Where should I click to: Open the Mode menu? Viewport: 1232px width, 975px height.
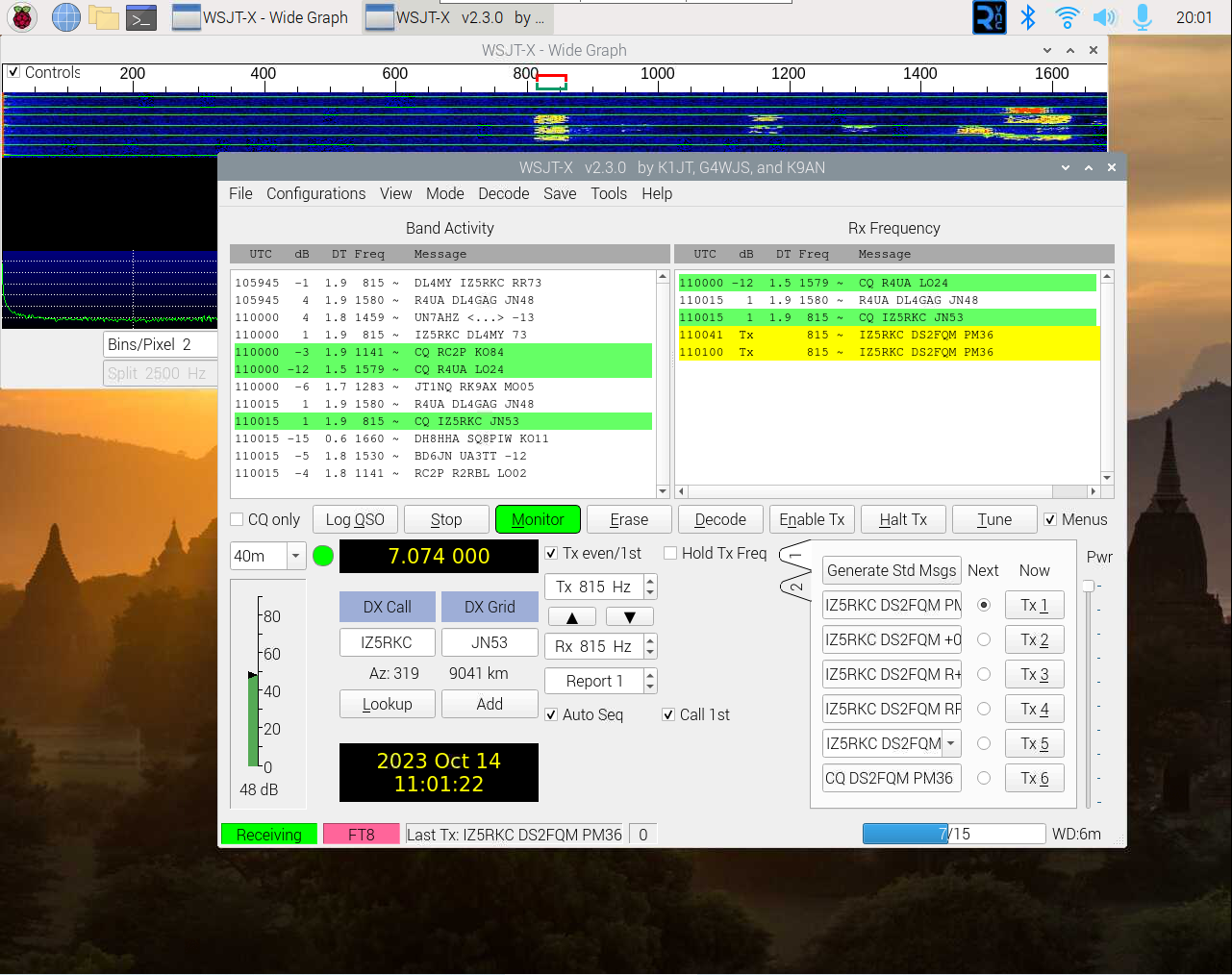444,193
